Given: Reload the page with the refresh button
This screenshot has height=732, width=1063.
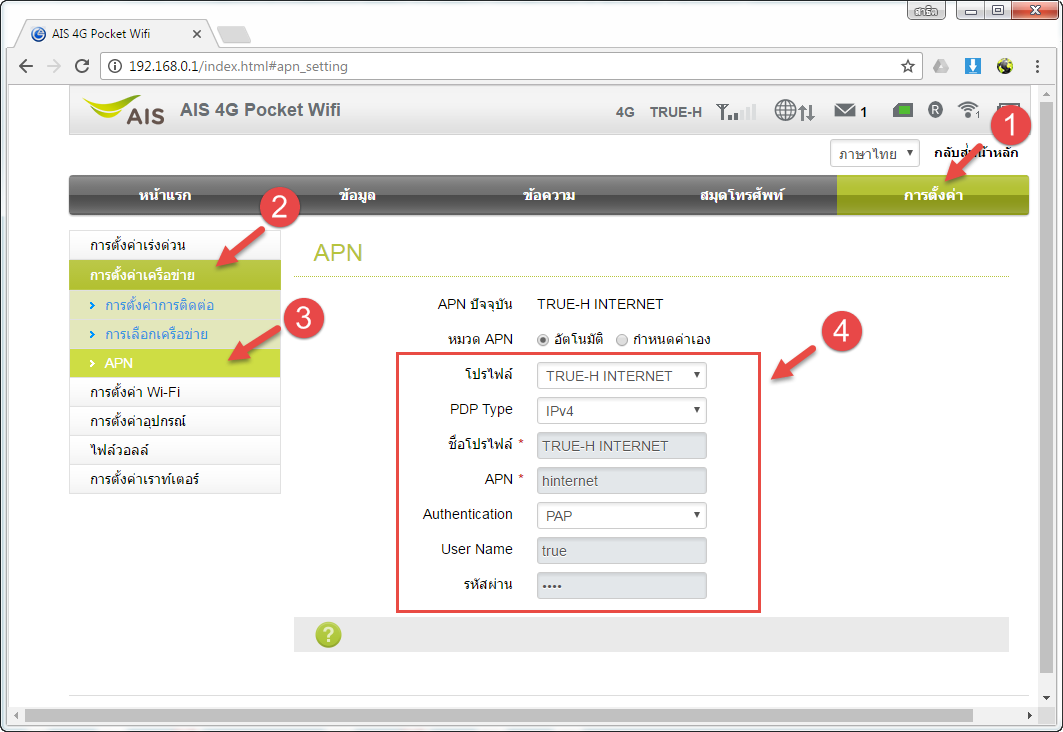Looking at the screenshot, I should pyautogui.click(x=83, y=67).
